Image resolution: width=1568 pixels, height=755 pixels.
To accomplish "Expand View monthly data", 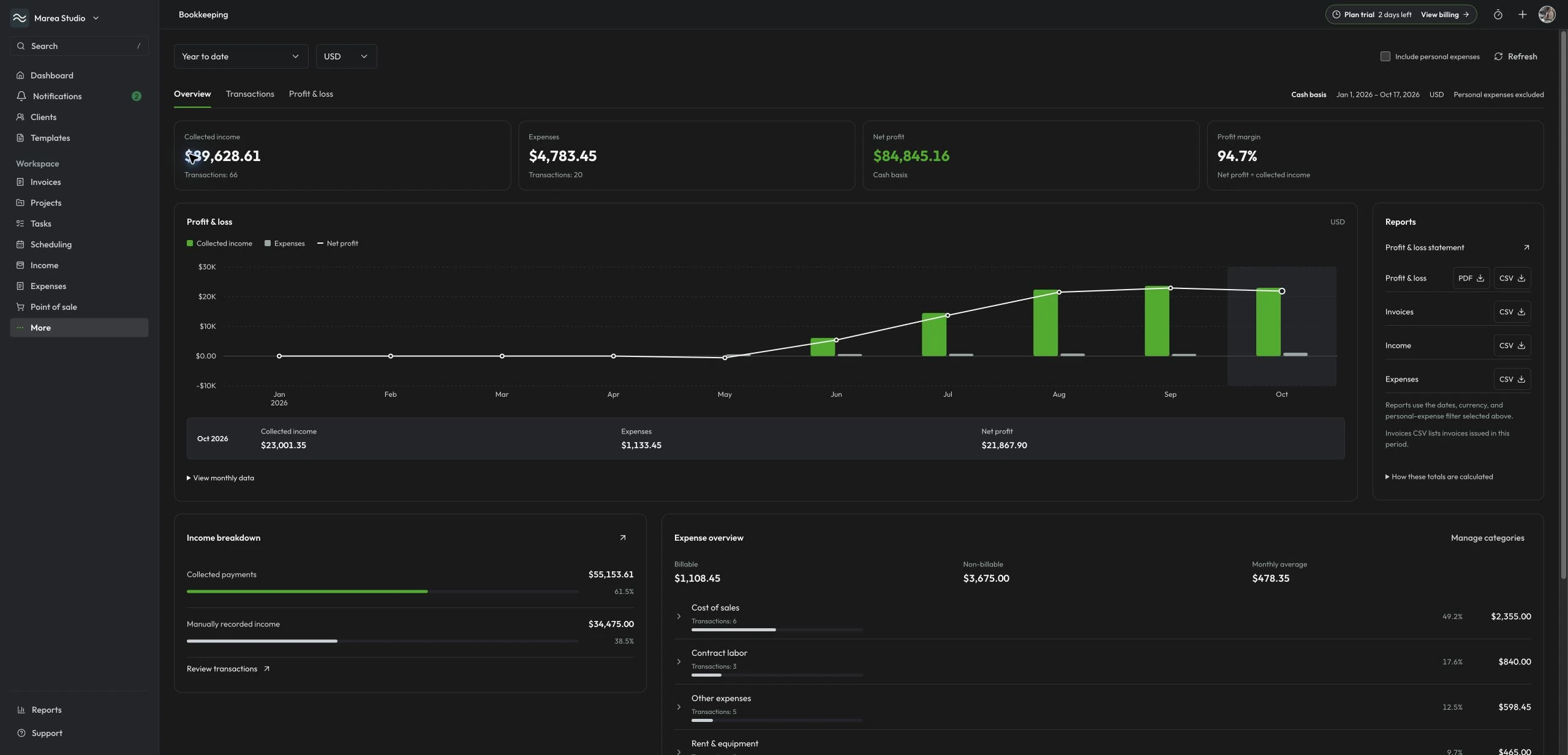I will 221,478.
